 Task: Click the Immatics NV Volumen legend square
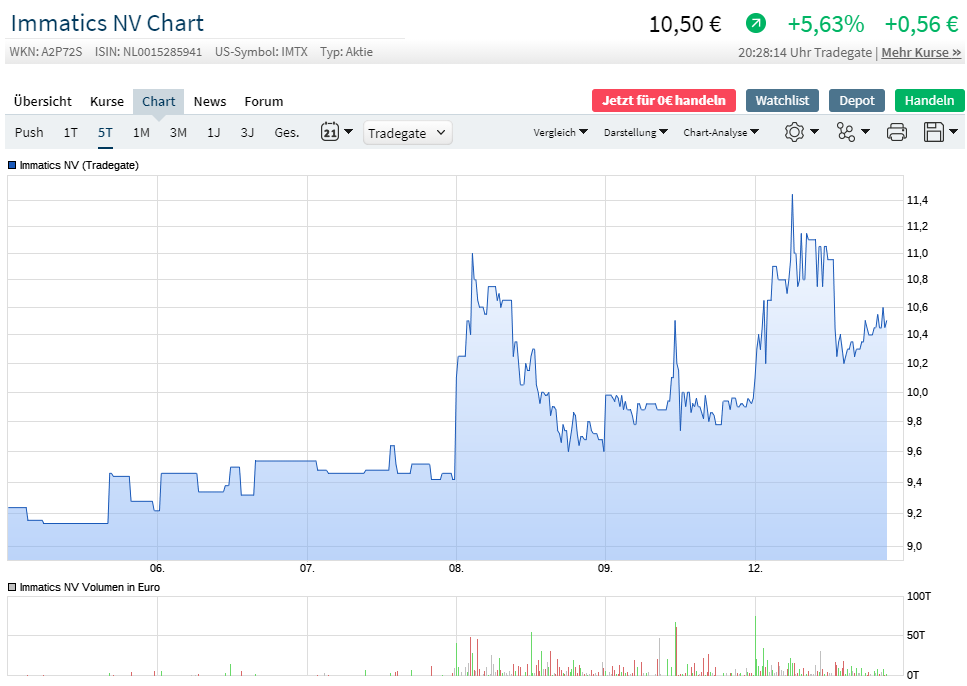click(12, 588)
